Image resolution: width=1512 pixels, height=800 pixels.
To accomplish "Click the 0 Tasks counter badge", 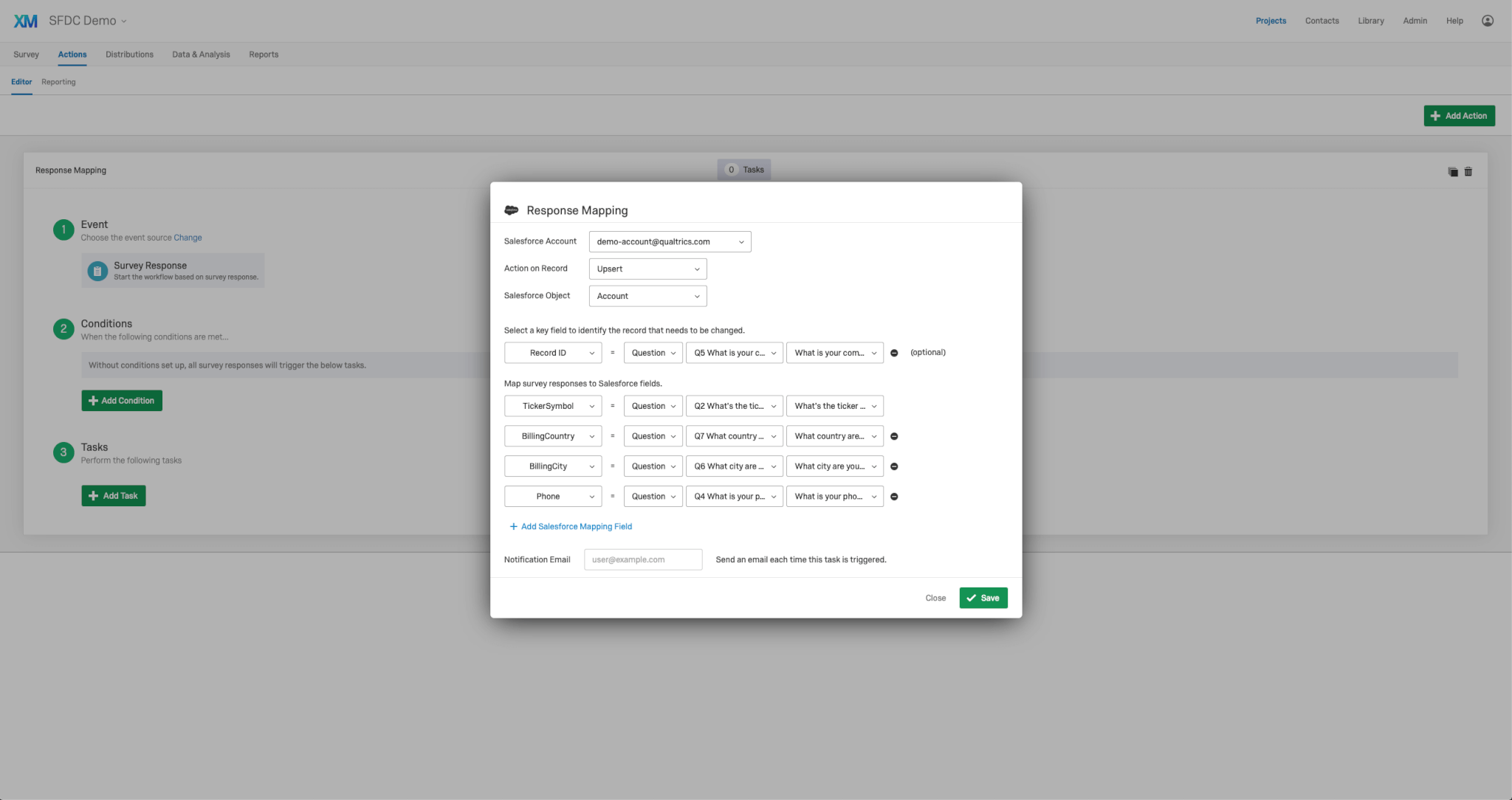I will [744, 170].
